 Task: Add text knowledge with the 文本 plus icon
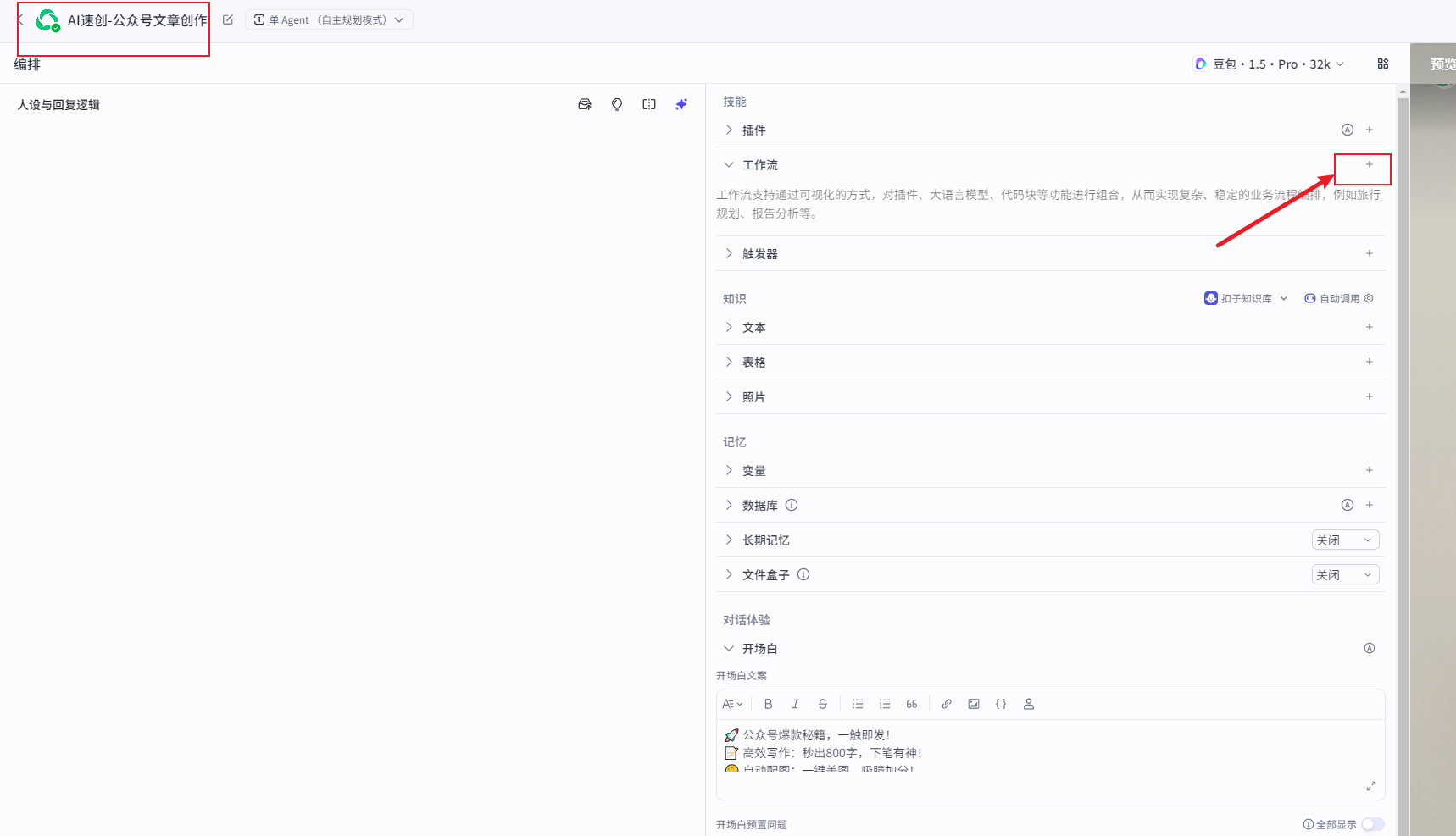click(x=1370, y=327)
